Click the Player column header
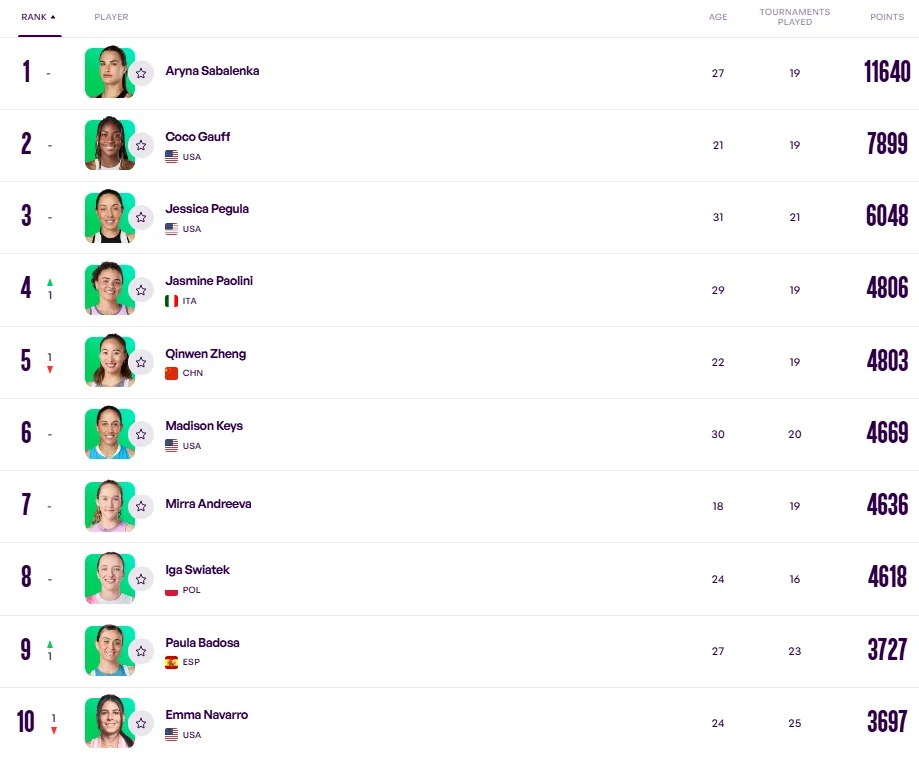This screenshot has height=758, width=919. pyautogui.click(x=111, y=17)
